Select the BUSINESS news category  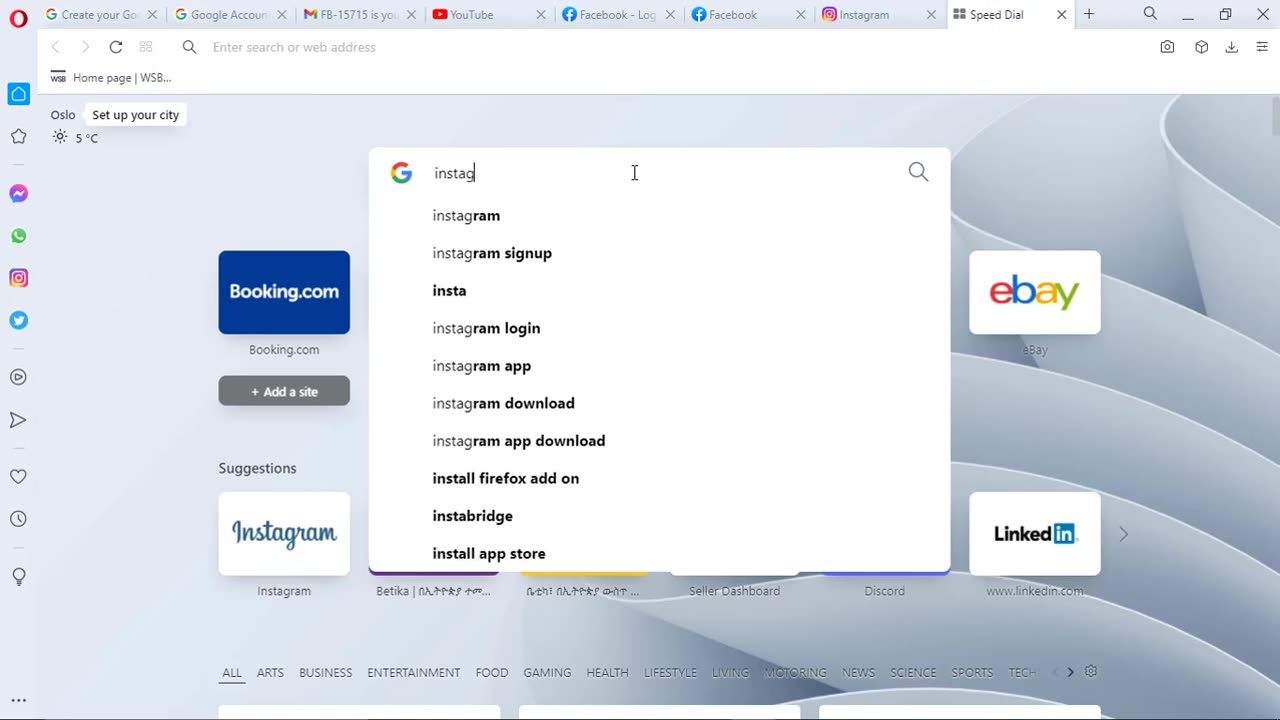click(x=325, y=673)
